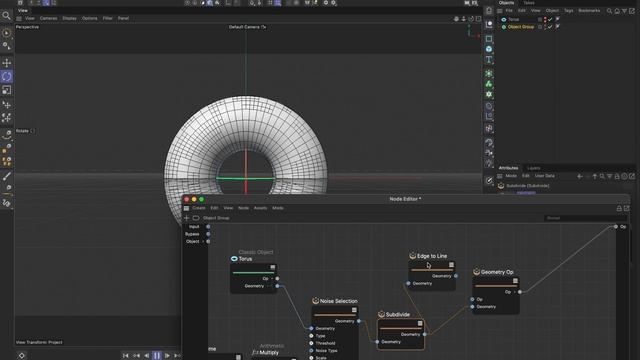Click the Multiply node title
The height and width of the screenshot is (360, 640).
[x=269, y=352]
